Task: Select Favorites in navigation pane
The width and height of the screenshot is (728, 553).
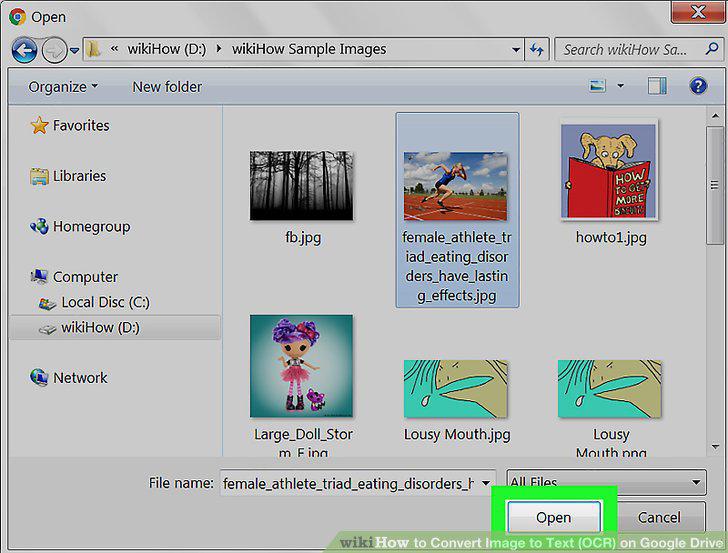Action: [x=81, y=125]
